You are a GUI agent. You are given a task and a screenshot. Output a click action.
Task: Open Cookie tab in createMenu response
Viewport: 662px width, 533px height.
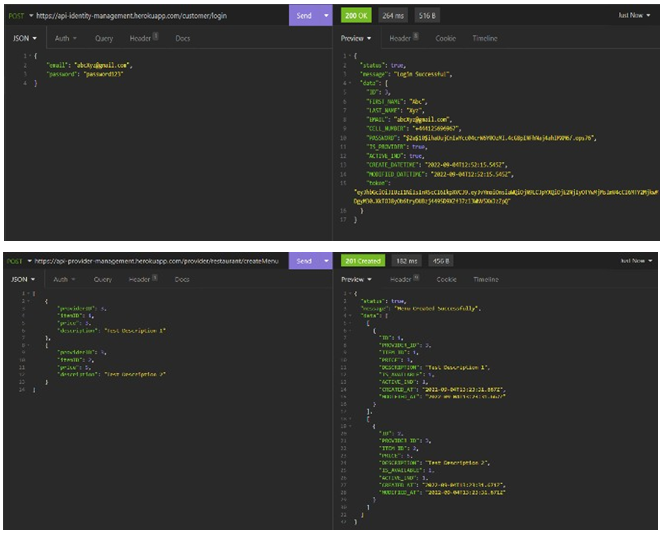pyautogui.click(x=446, y=279)
